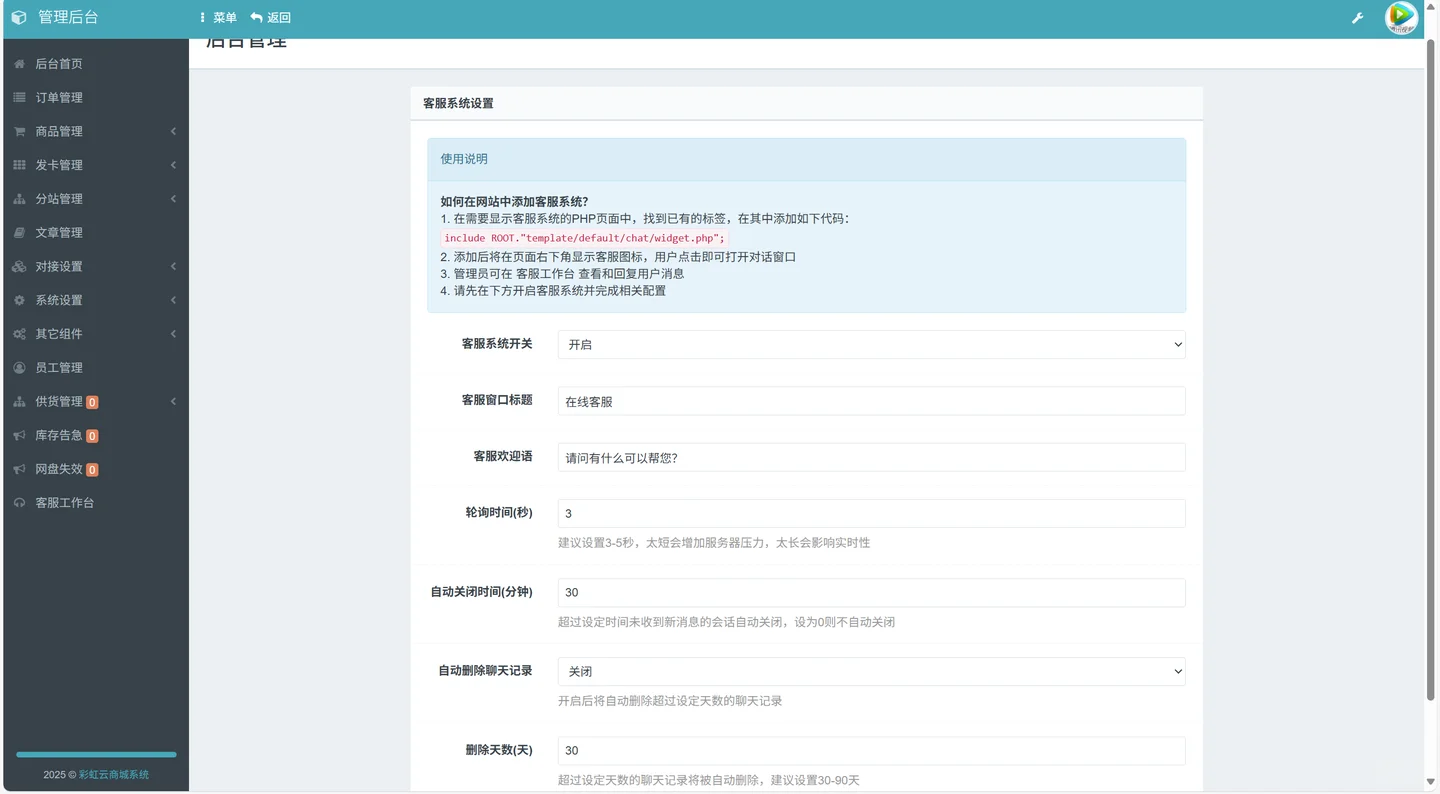This screenshot has height=794, width=1440.
Task: Open the 彩虹云商城系统 footer link
Action: 113,774
